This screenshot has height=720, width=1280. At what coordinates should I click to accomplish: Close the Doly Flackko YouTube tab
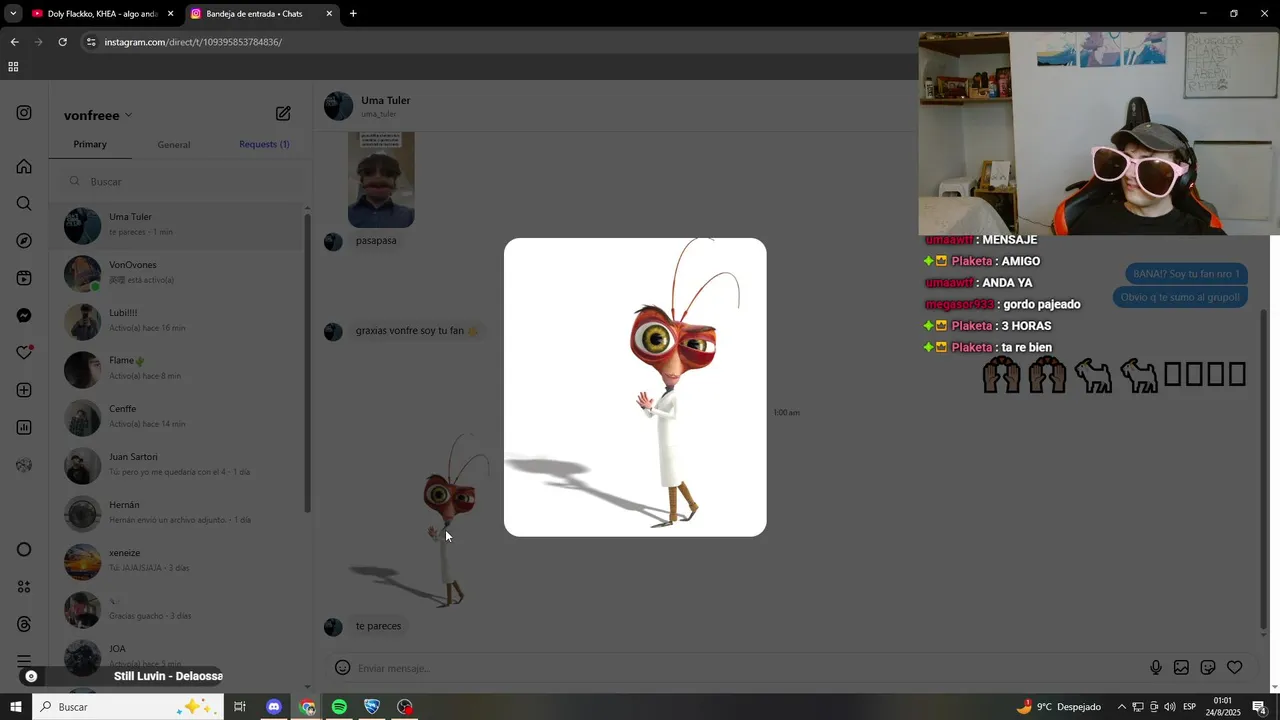click(x=170, y=14)
